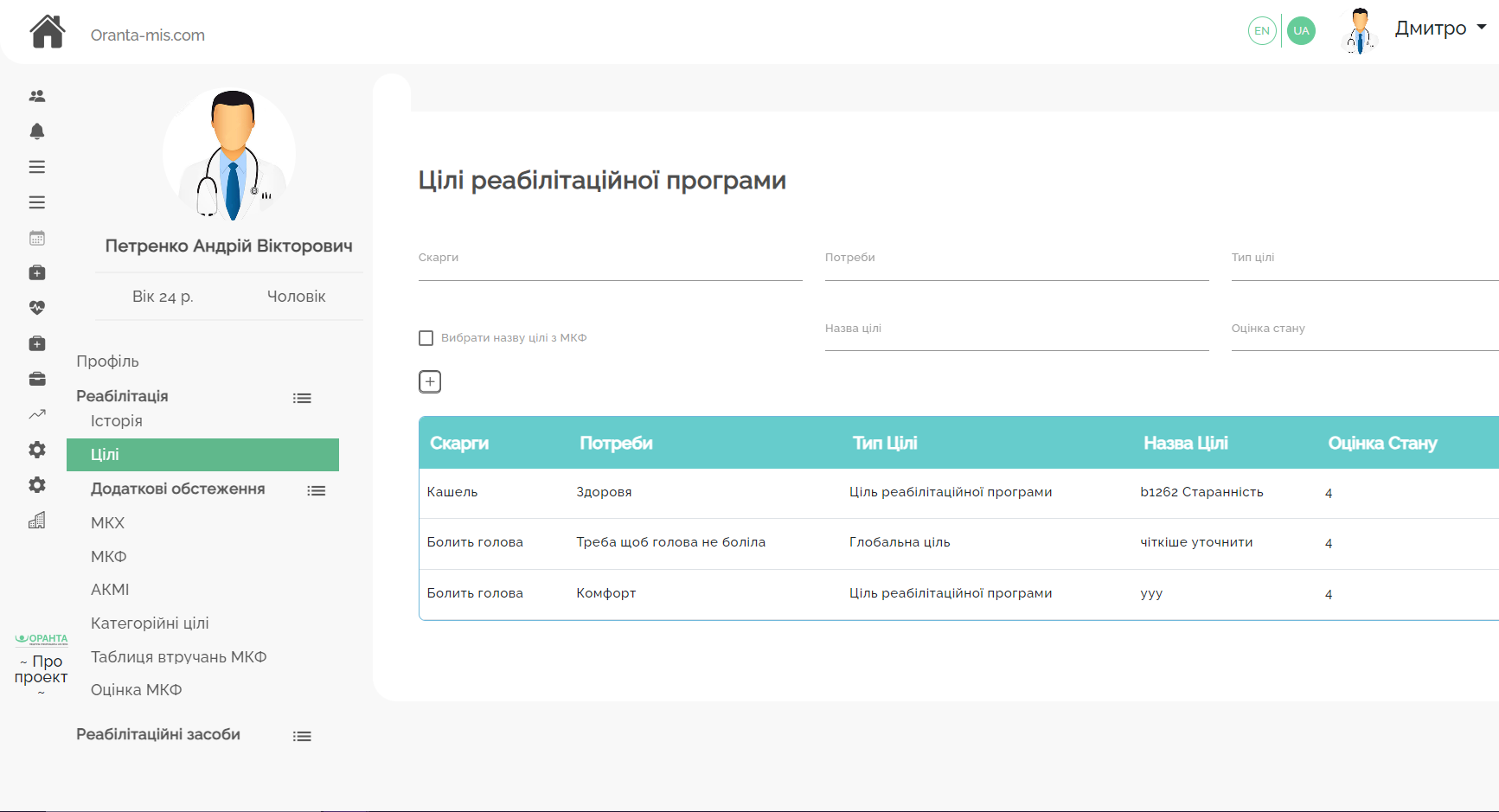Open the Oranta-mis.com link
This screenshot has width=1499, height=812.
click(x=148, y=35)
